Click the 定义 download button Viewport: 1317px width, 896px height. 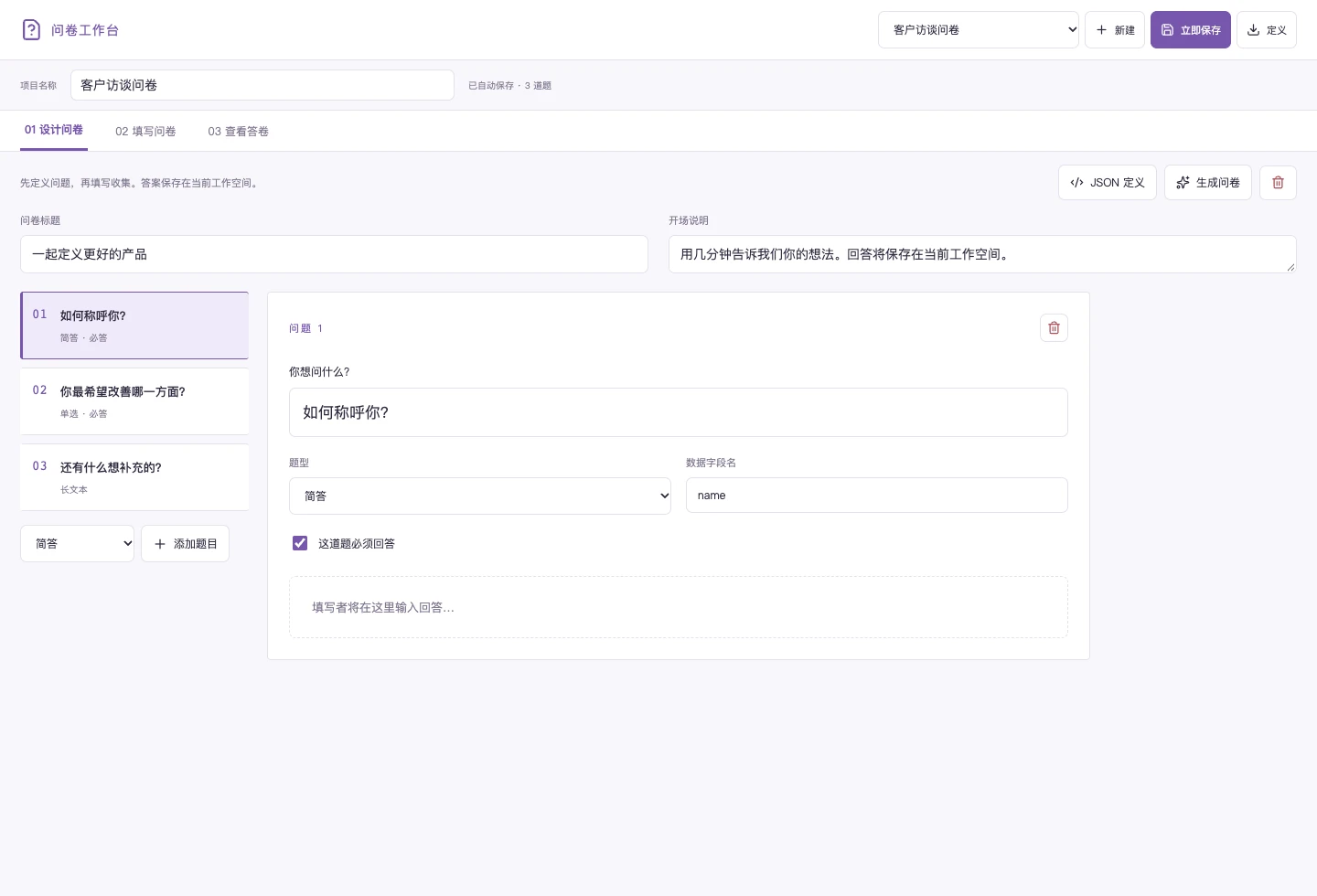tap(1267, 29)
